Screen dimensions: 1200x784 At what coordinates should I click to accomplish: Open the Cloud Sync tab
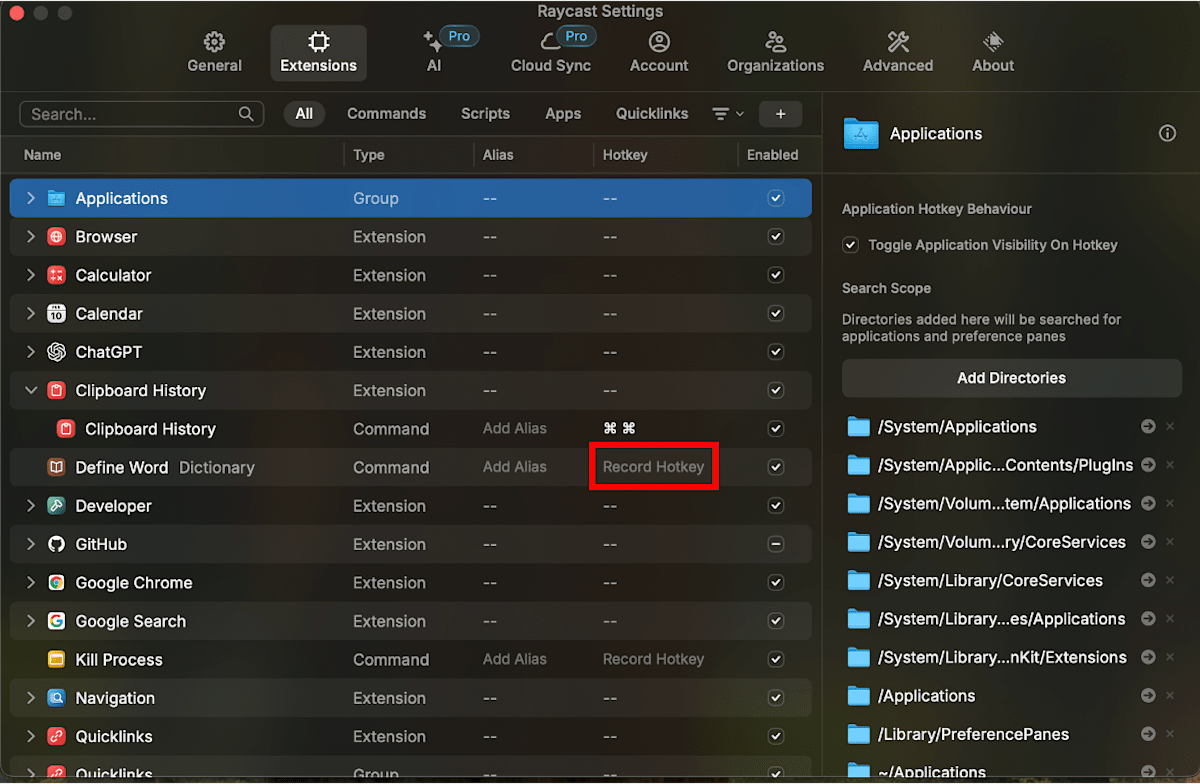(551, 53)
